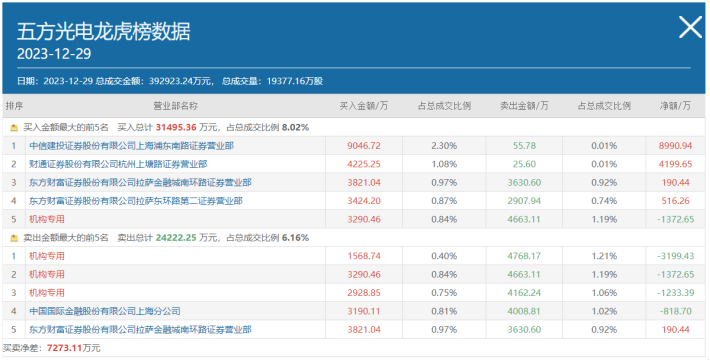
Task: Click the sell total 24222.25
Action: point(176,237)
